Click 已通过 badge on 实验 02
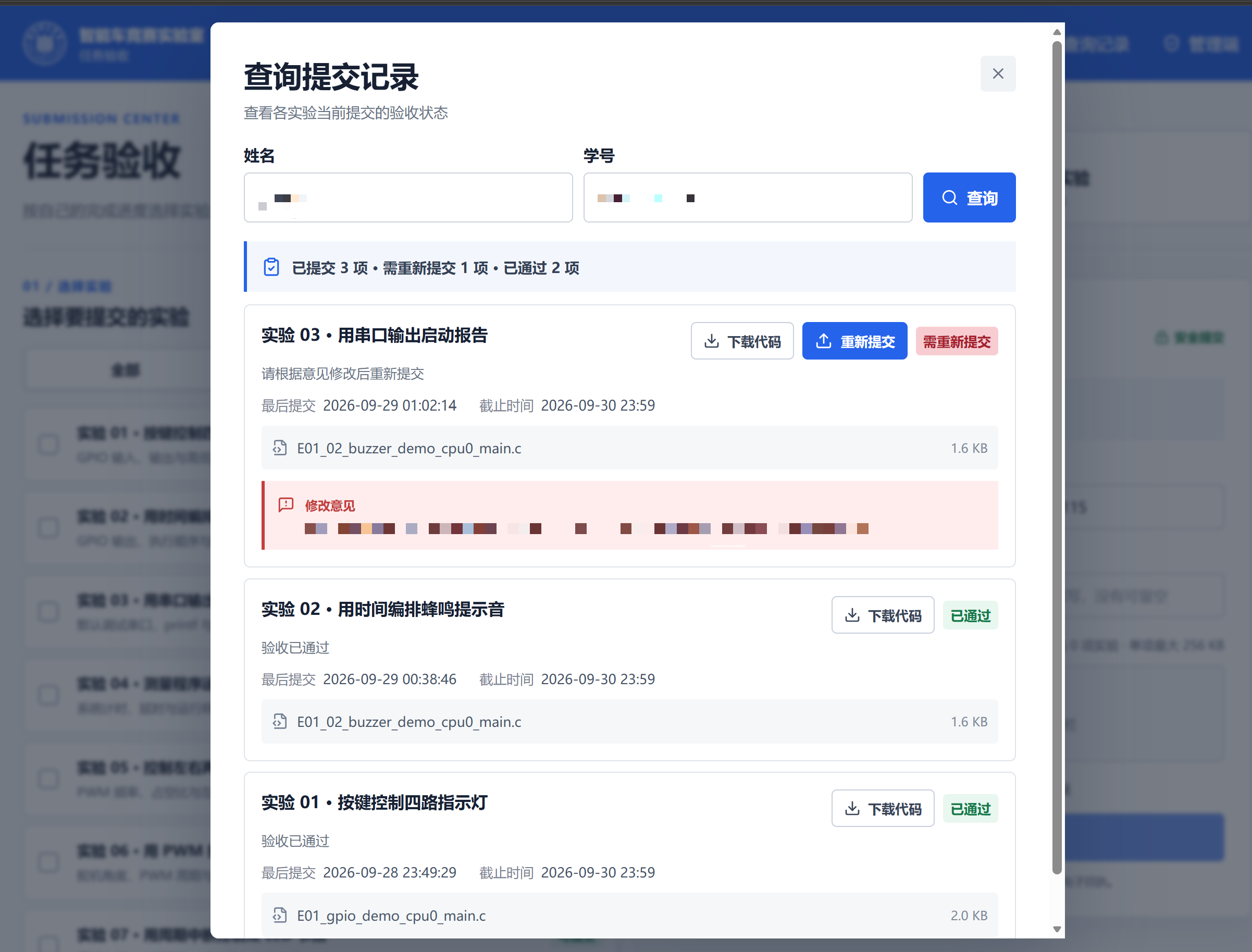The width and height of the screenshot is (1252, 952). coord(970,615)
